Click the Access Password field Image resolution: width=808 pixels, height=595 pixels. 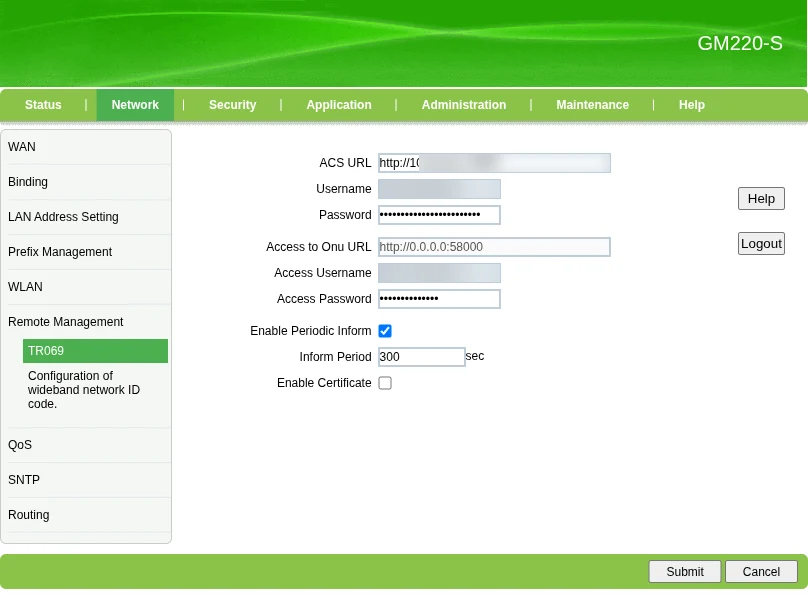tap(439, 299)
